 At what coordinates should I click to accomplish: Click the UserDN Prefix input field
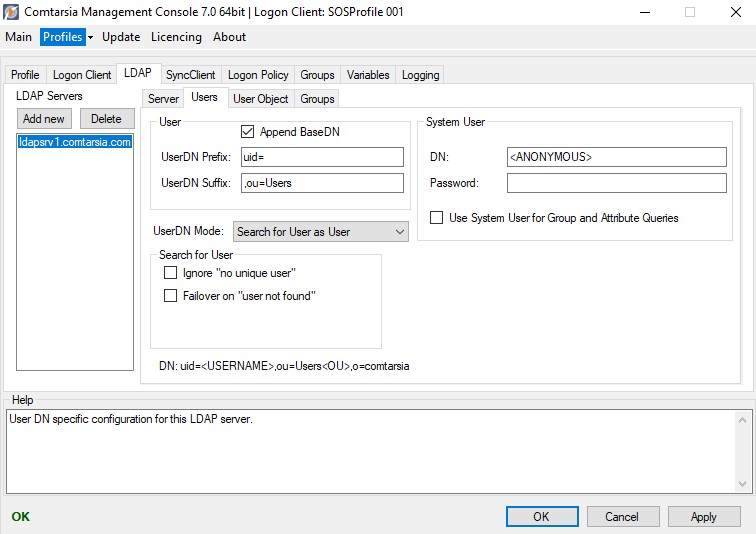pyautogui.click(x=321, y=157)
